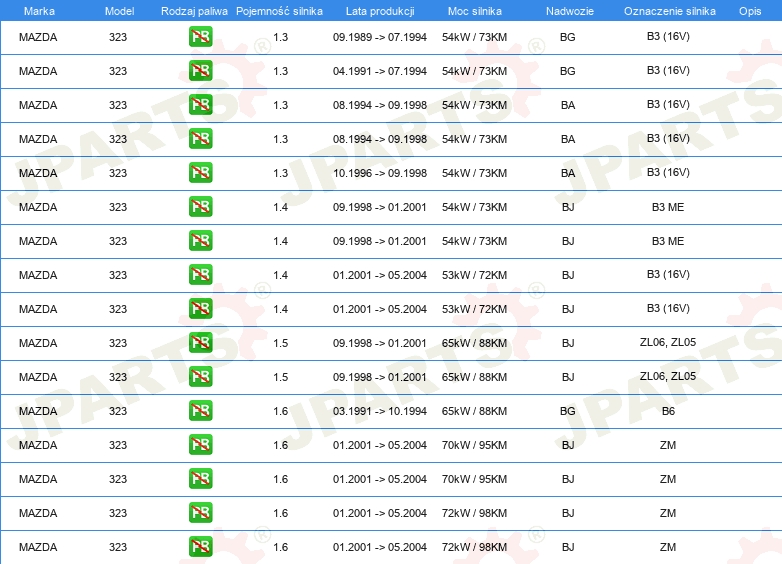The width and height of the screenshot is (782, 564).
Task: Click MAZDA in the B6 engine row
Action: pos(38,411)
